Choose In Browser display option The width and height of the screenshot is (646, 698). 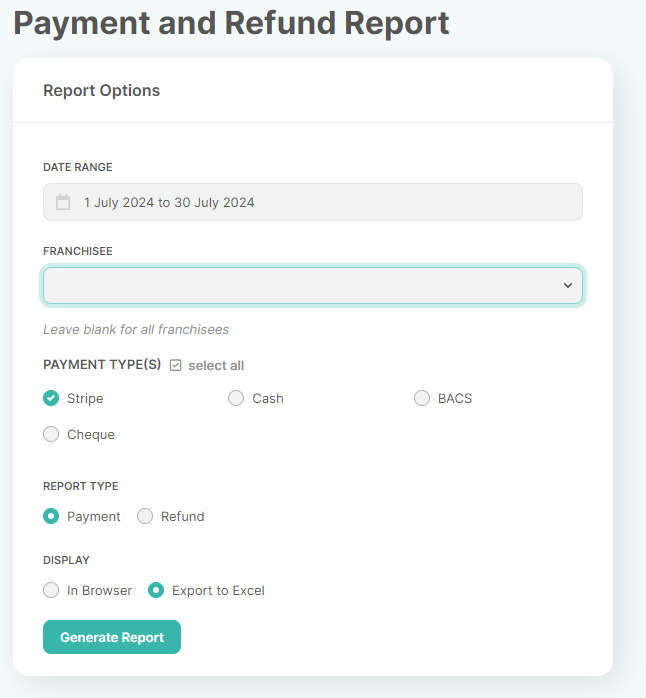click(51, 590)
